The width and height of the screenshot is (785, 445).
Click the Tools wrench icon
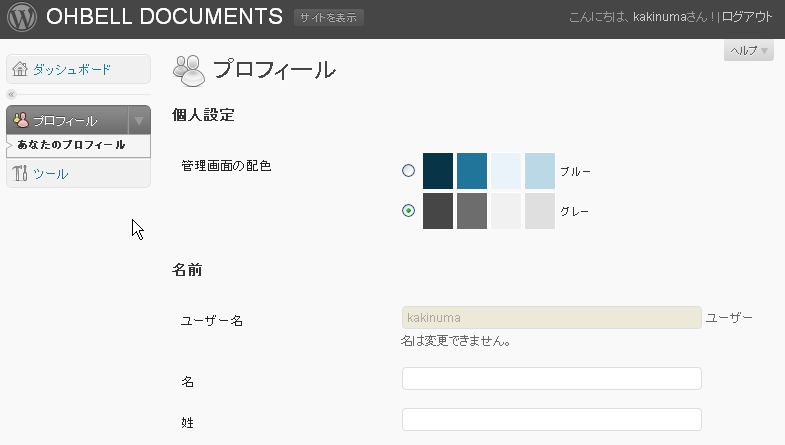coord(20,173)
